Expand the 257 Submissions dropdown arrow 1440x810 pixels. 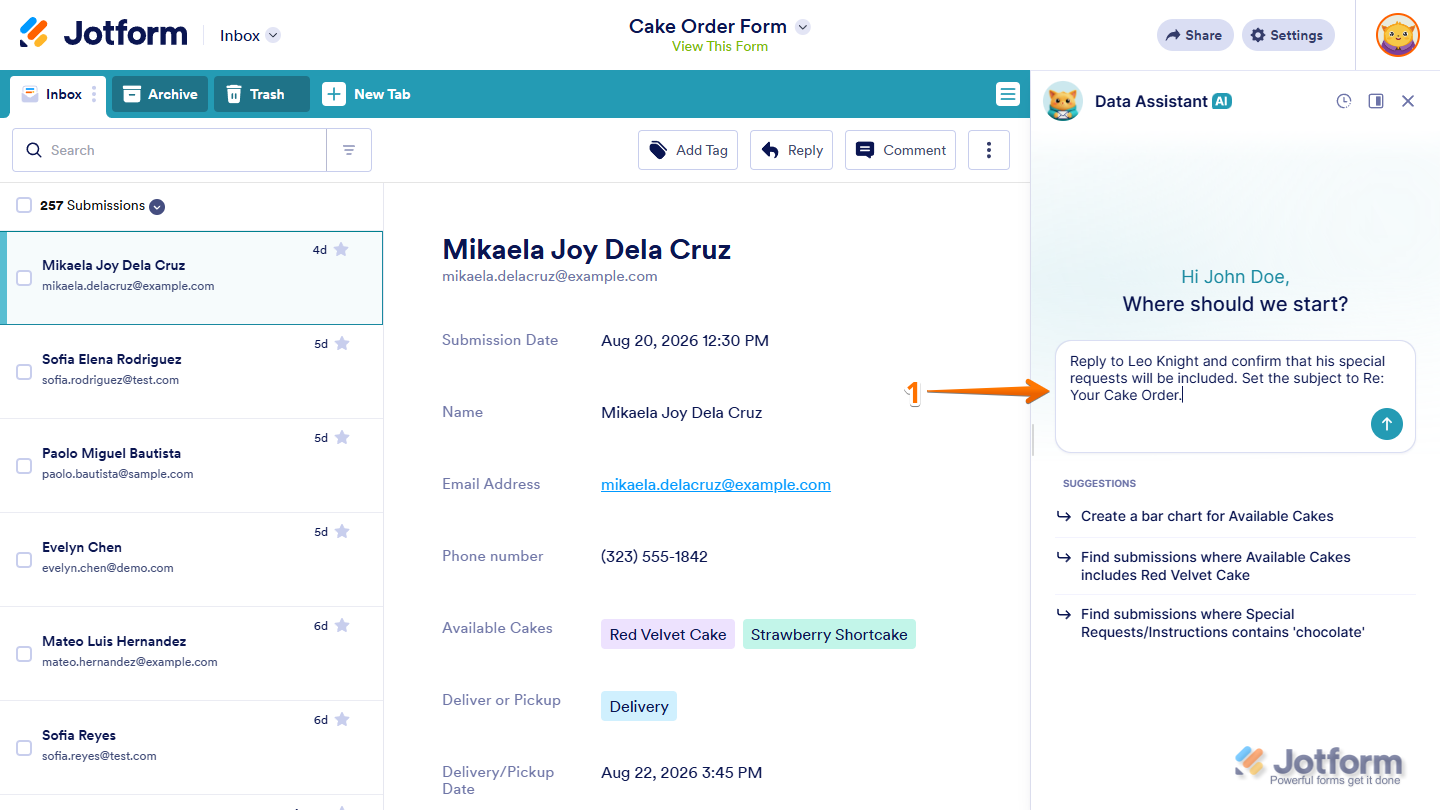[x=157, y=207]
